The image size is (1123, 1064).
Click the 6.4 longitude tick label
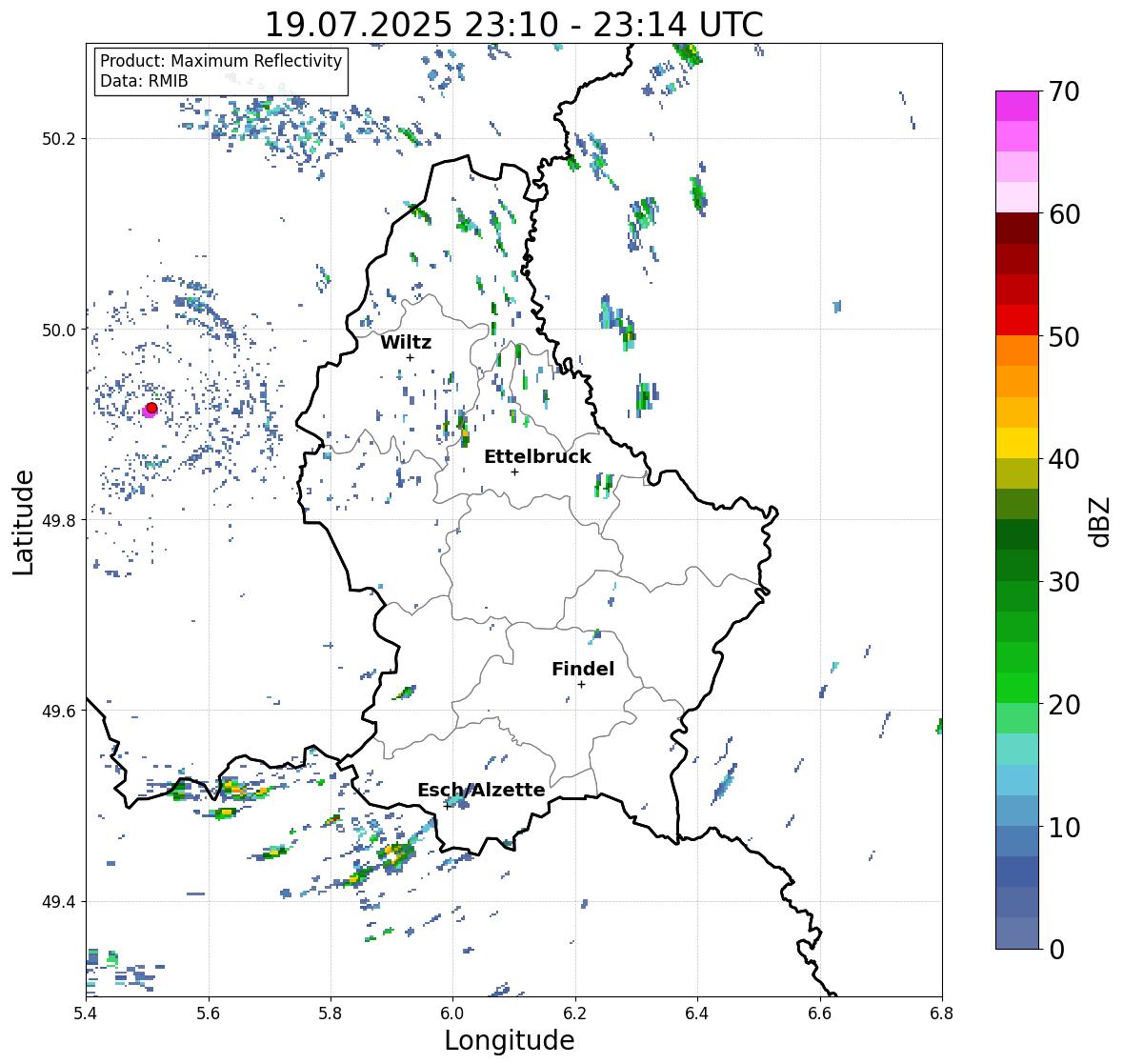pos(697,1014)
